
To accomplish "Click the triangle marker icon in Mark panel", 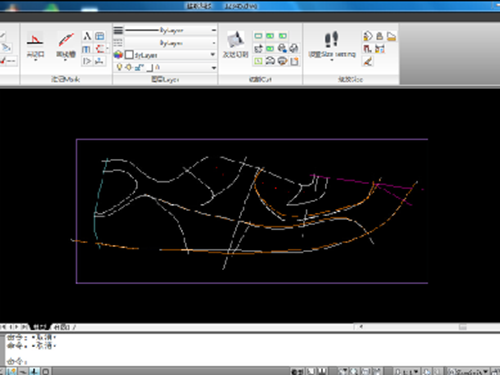I will [x=87, y=61].
